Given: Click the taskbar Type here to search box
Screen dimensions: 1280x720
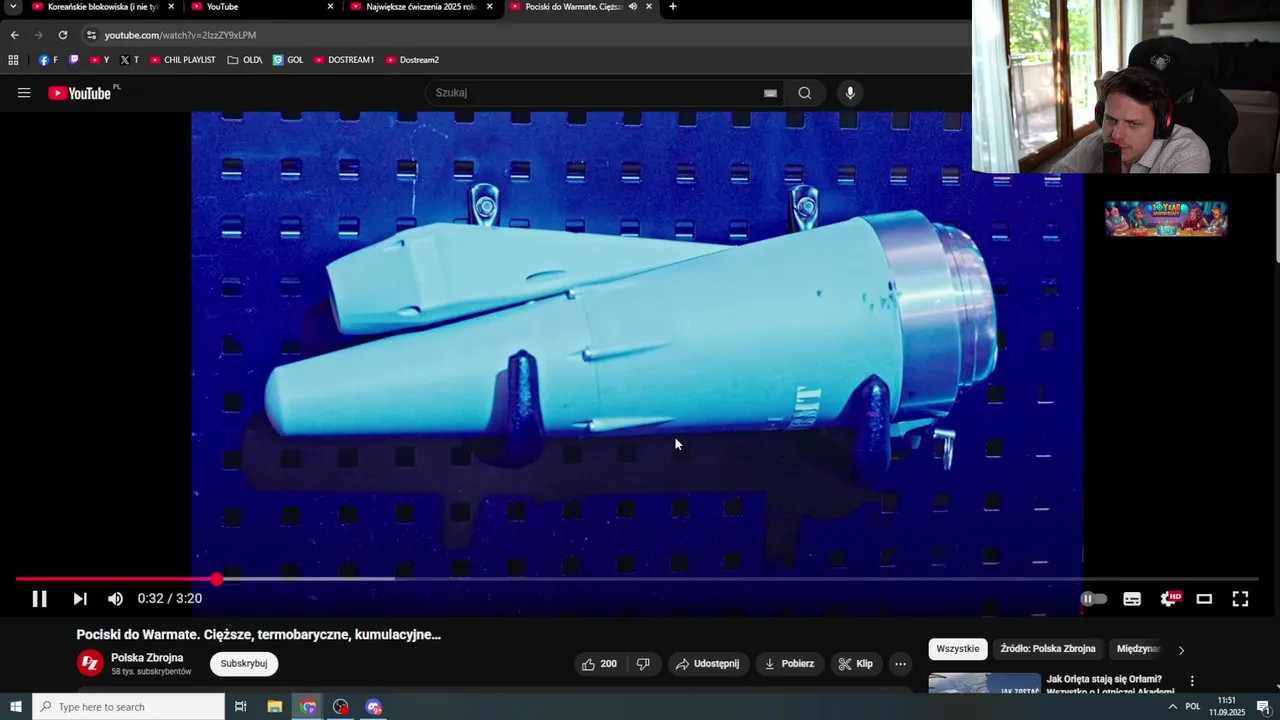Looking at the screenshot, I should (128, 707).
